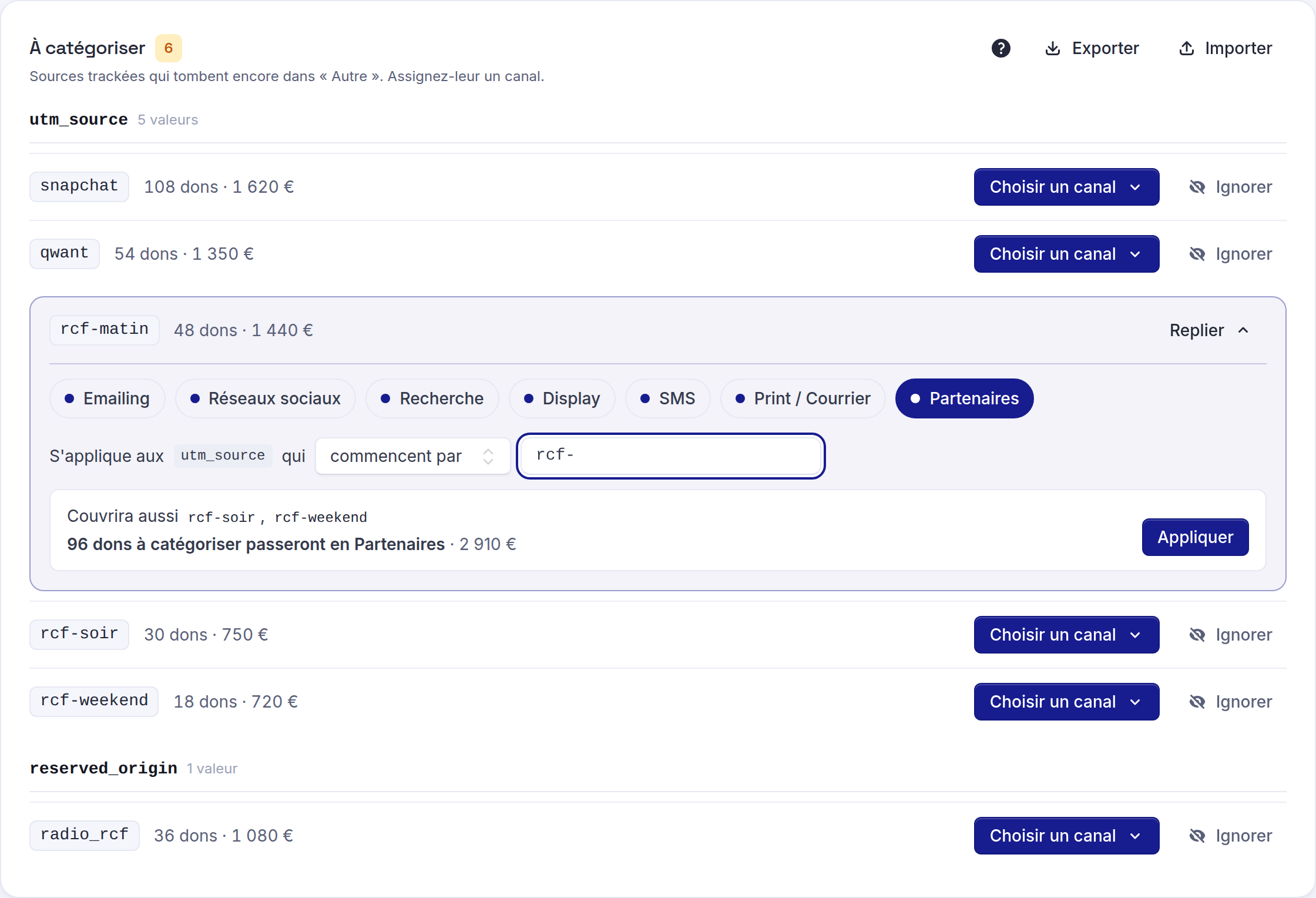Click the rcf-matin source tag
The image size is (1316, 898).
click(105, 330)
